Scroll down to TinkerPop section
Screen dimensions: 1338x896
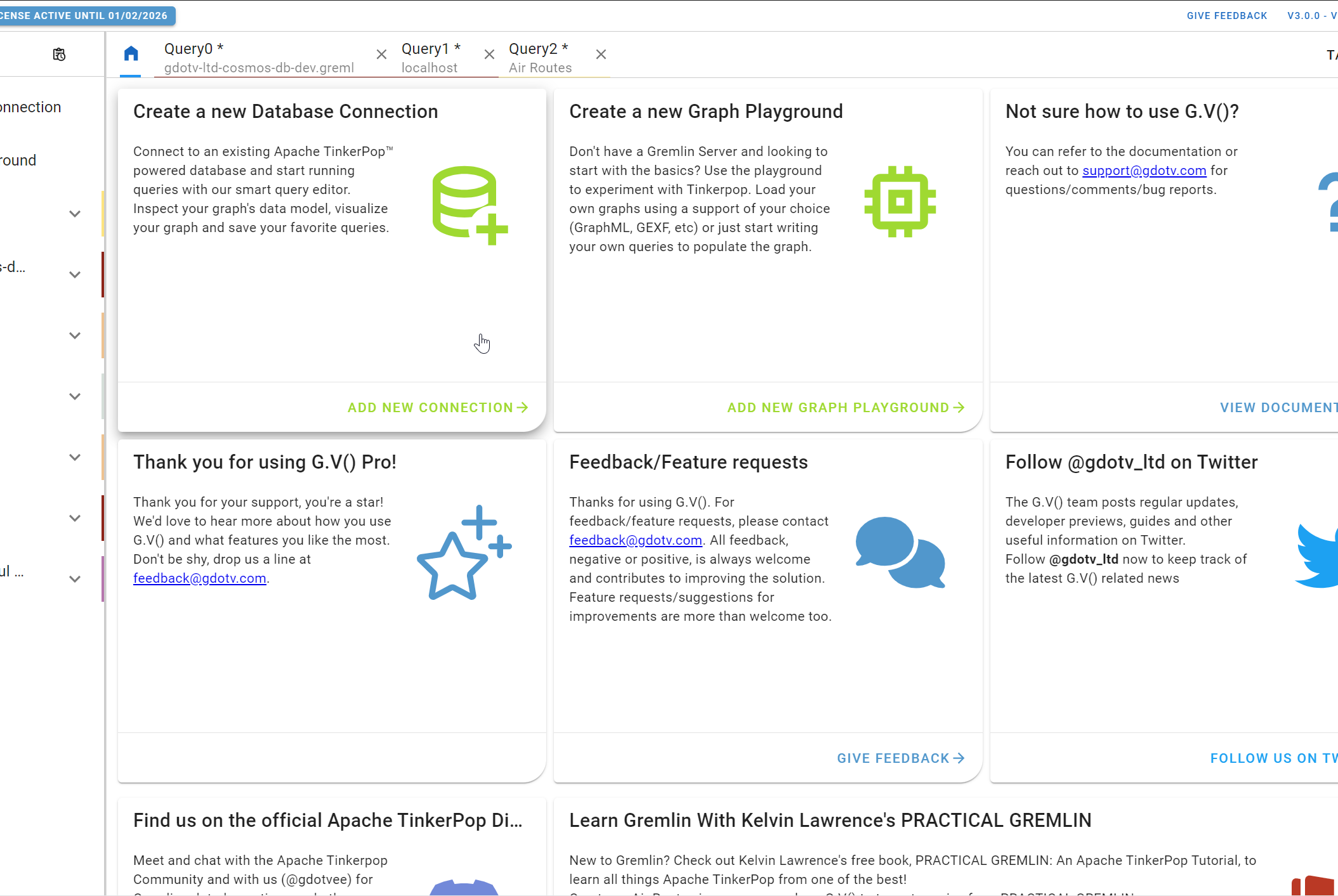pyautogui.click(x=328, y=820)
